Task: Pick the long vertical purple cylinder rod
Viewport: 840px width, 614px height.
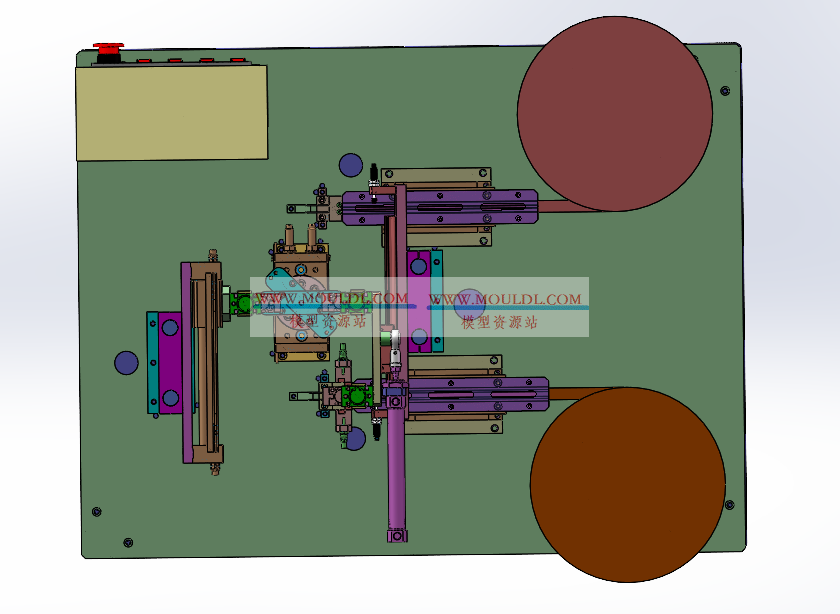Action: pyautogui.click(x=397, y=460)
